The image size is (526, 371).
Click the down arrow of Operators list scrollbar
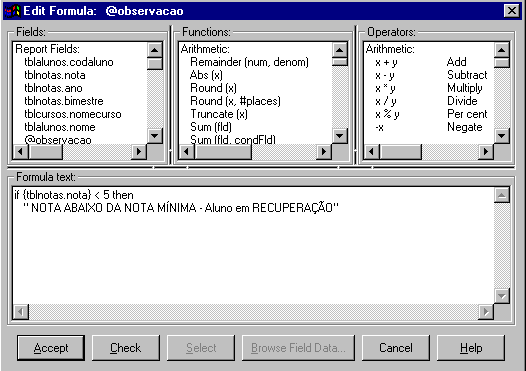[x=502, y=136]
